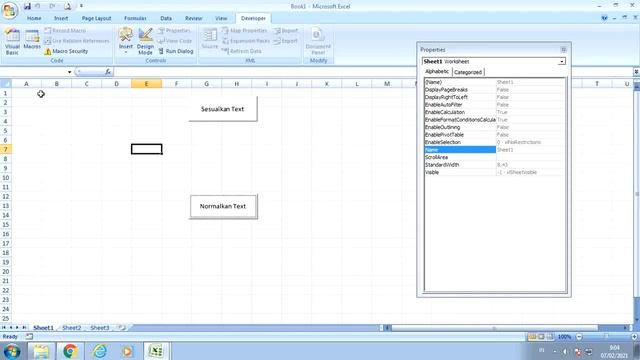The height and width of the screenshot is (360, 640).
Task: Select the EnableSelection property row
Action: tap(495, 142)
